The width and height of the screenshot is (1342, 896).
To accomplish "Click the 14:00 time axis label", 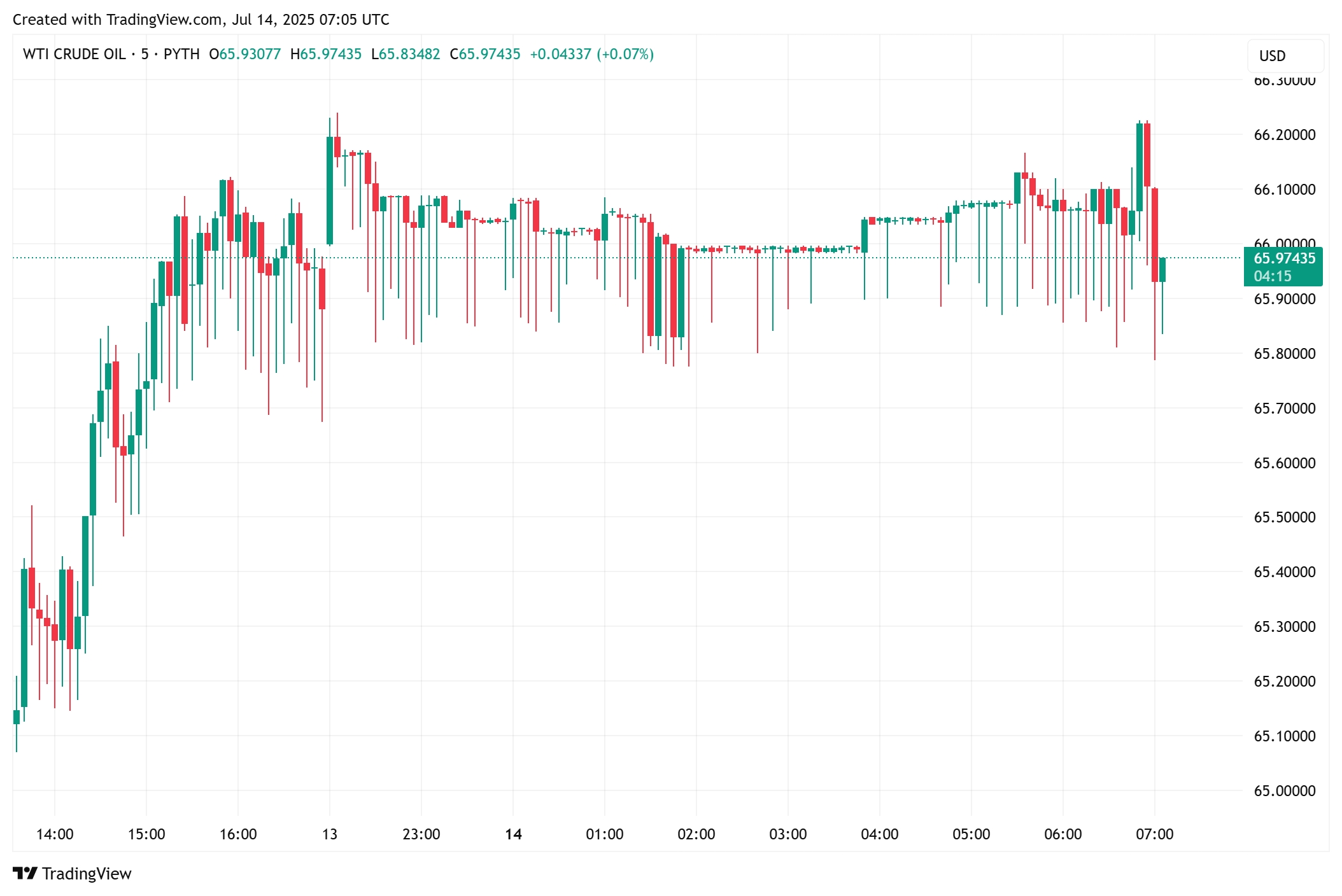I will click(x=55, y=834).
